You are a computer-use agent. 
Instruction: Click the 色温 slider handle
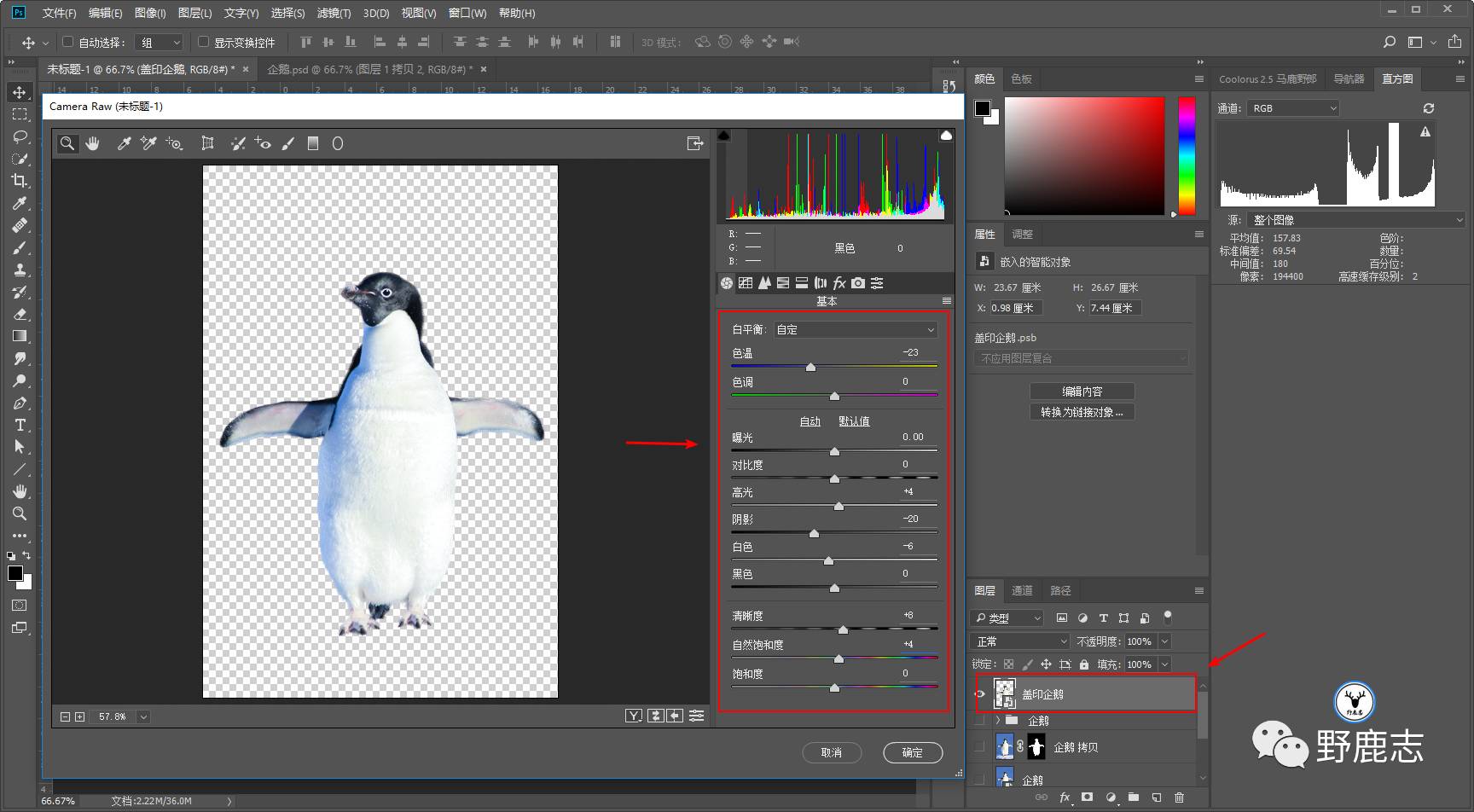click(810, 367)
